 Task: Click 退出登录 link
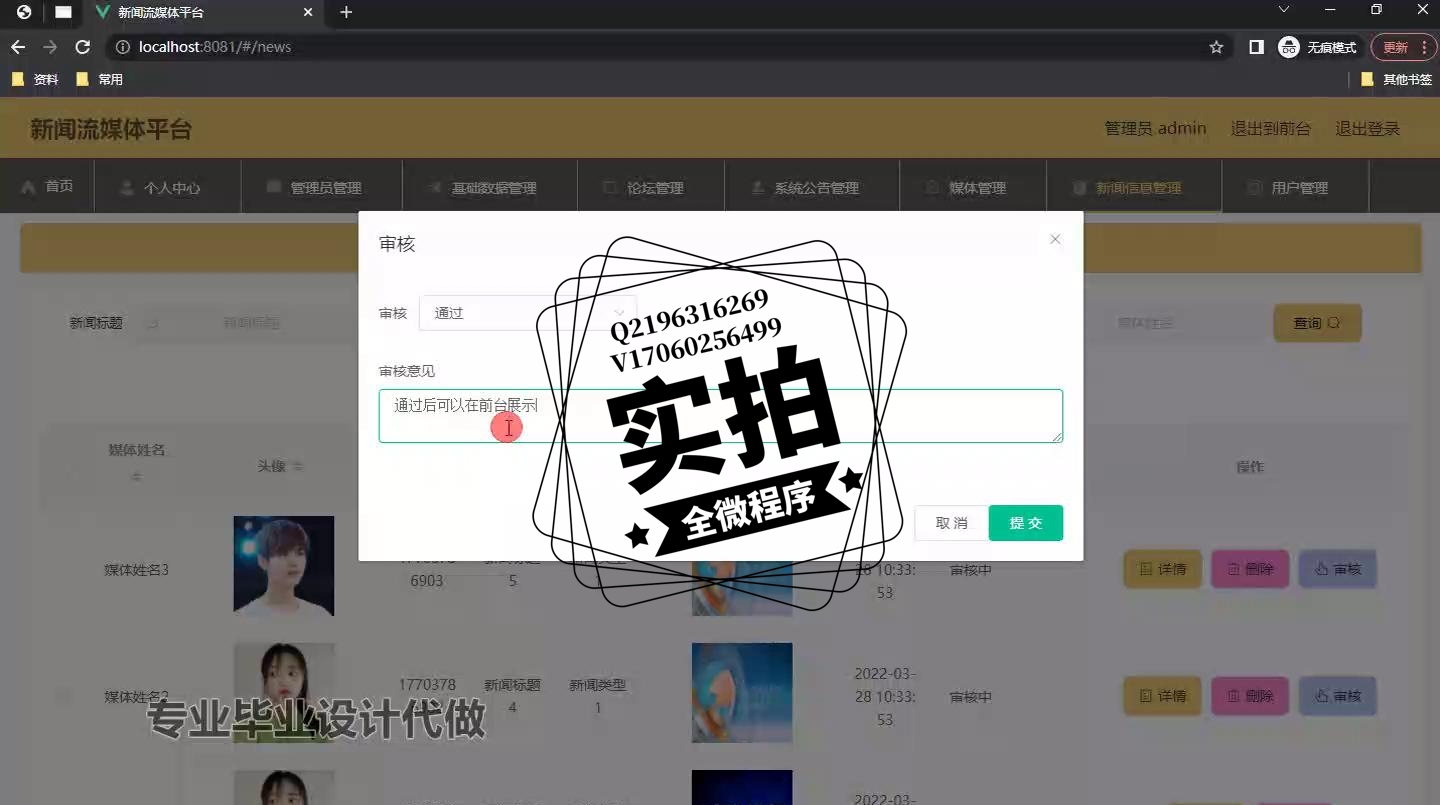[x=1367, y=128]
